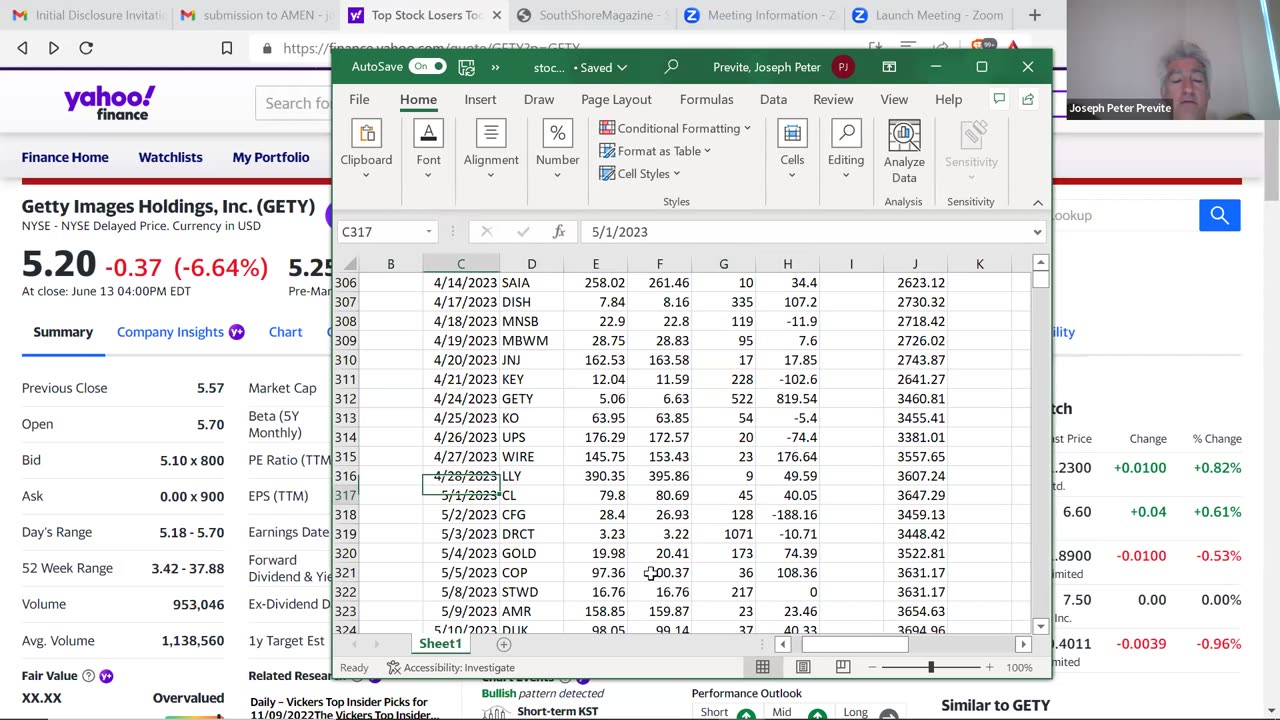Expand the formula bar chevron
Screen dimensions: 1280x720
(1037, 232)
